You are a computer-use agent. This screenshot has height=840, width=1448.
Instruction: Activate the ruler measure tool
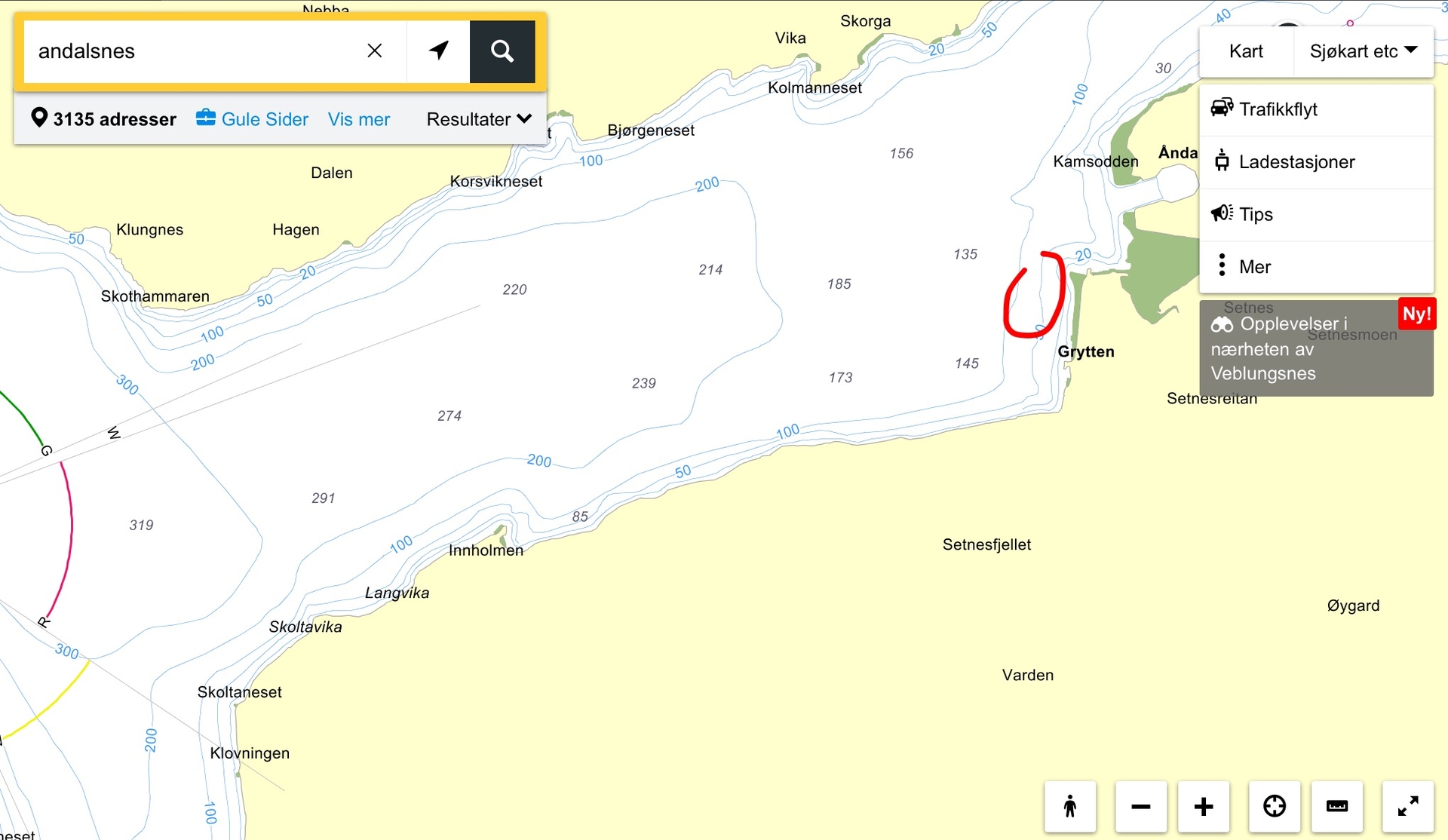click(x=1337, y=807)
